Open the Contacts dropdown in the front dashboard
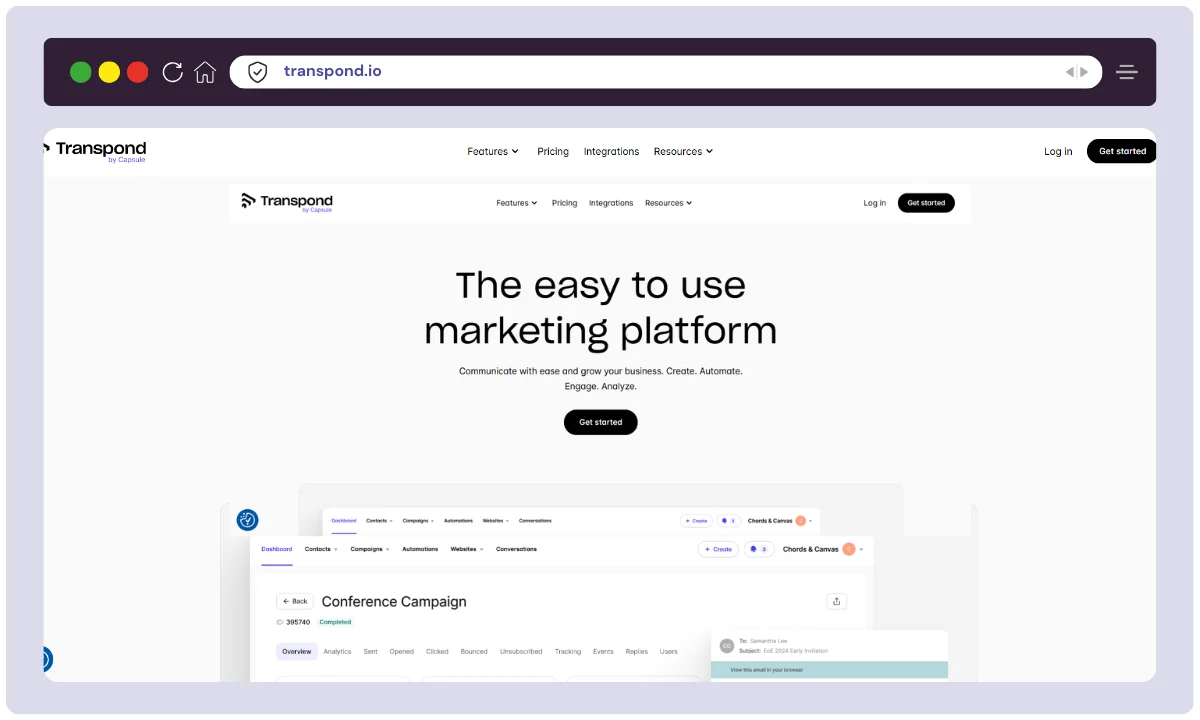Viewport: 1200px width, 720px height. pyautogui.click(x=321, y=549)
